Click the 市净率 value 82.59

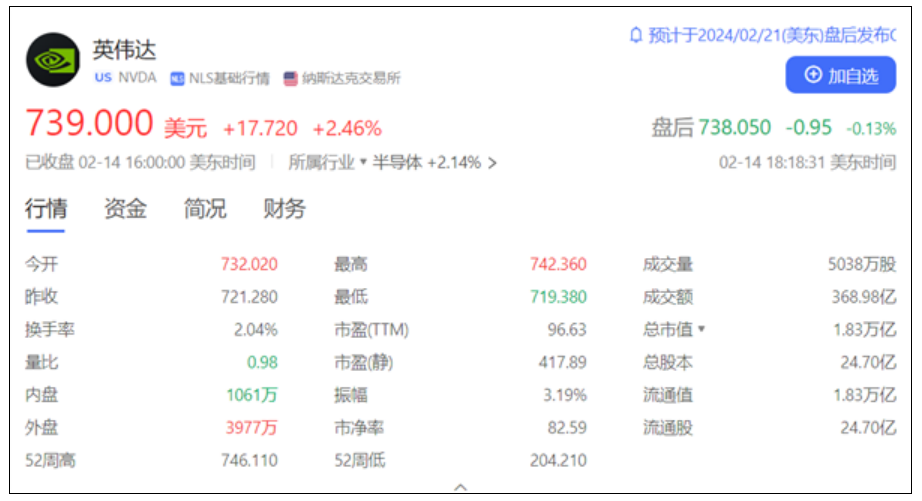[x=567, y=427]
